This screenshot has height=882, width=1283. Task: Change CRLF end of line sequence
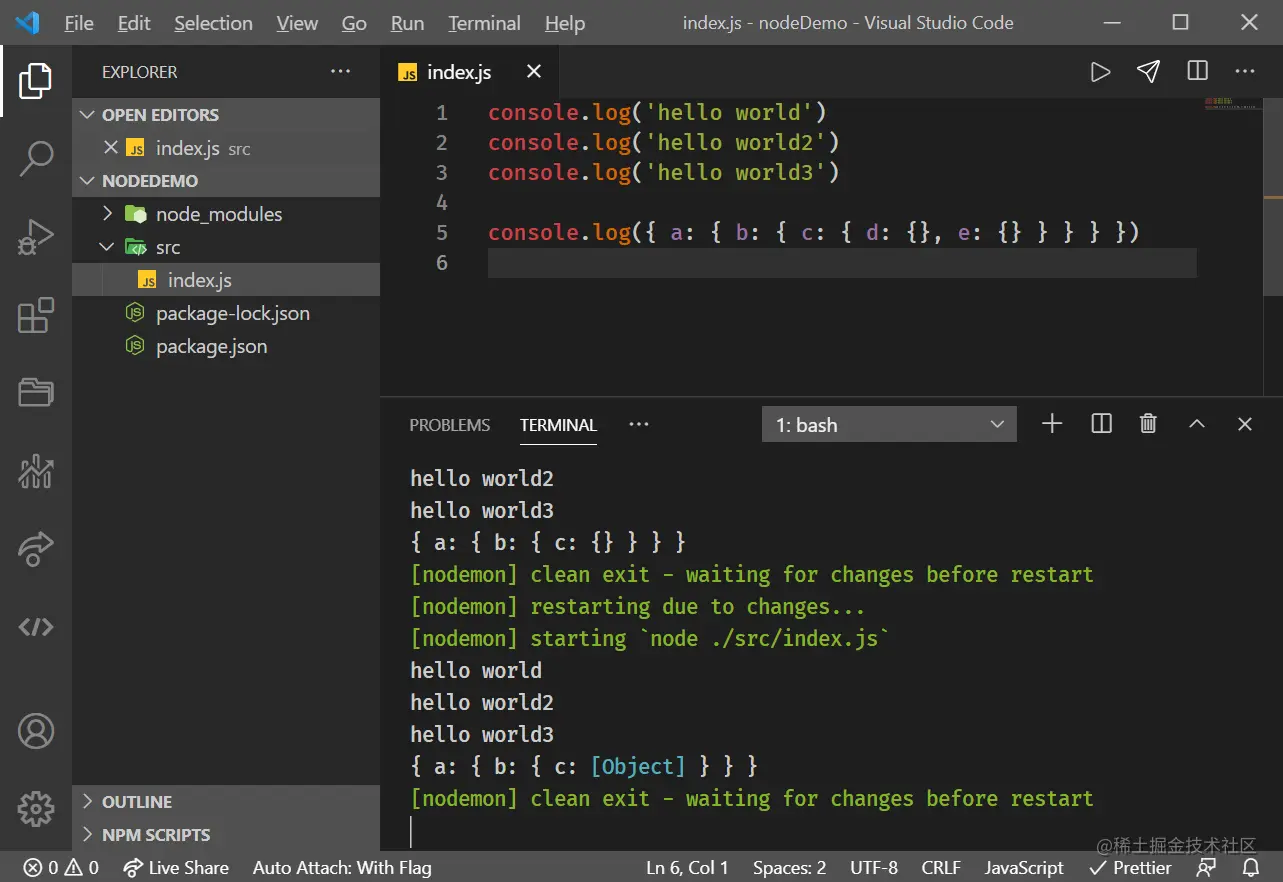[x=941, y=867]
